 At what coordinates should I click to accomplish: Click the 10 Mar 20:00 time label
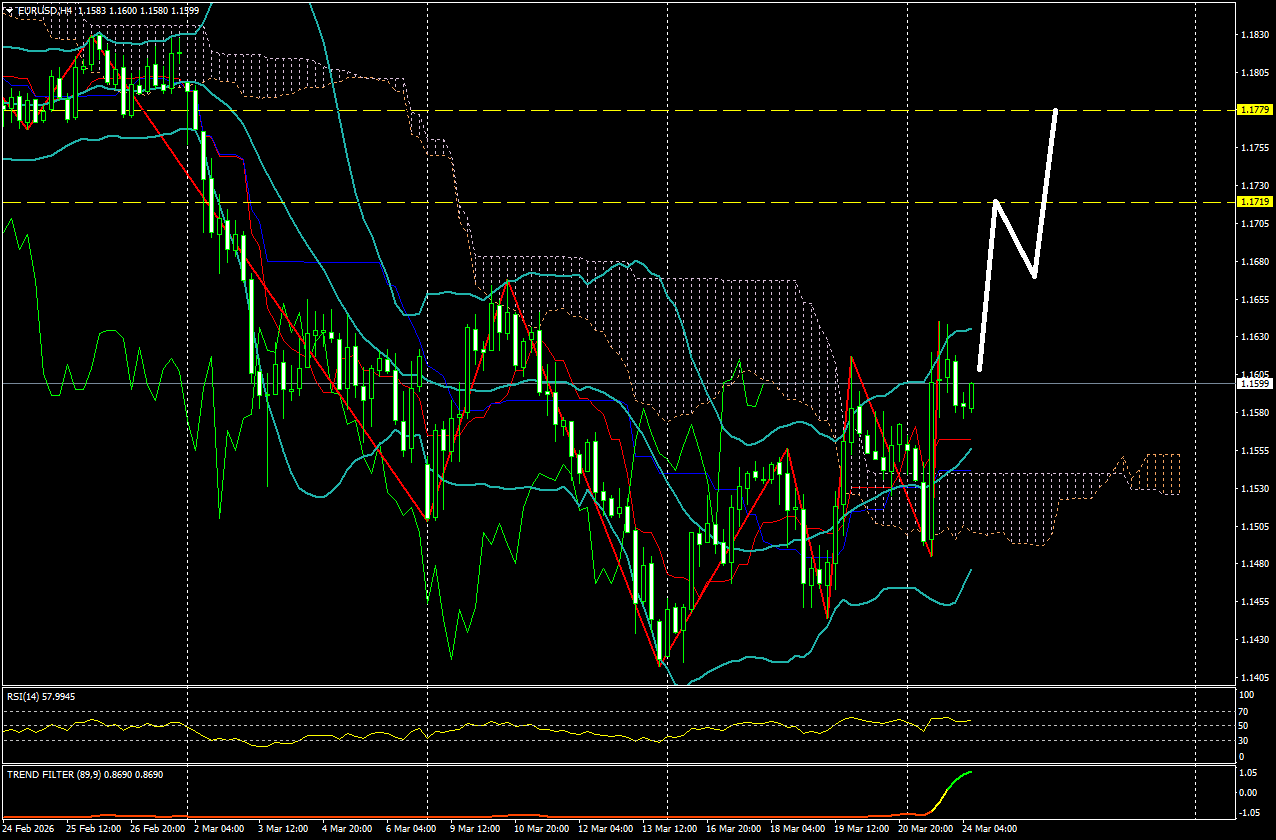coord(542,829)
